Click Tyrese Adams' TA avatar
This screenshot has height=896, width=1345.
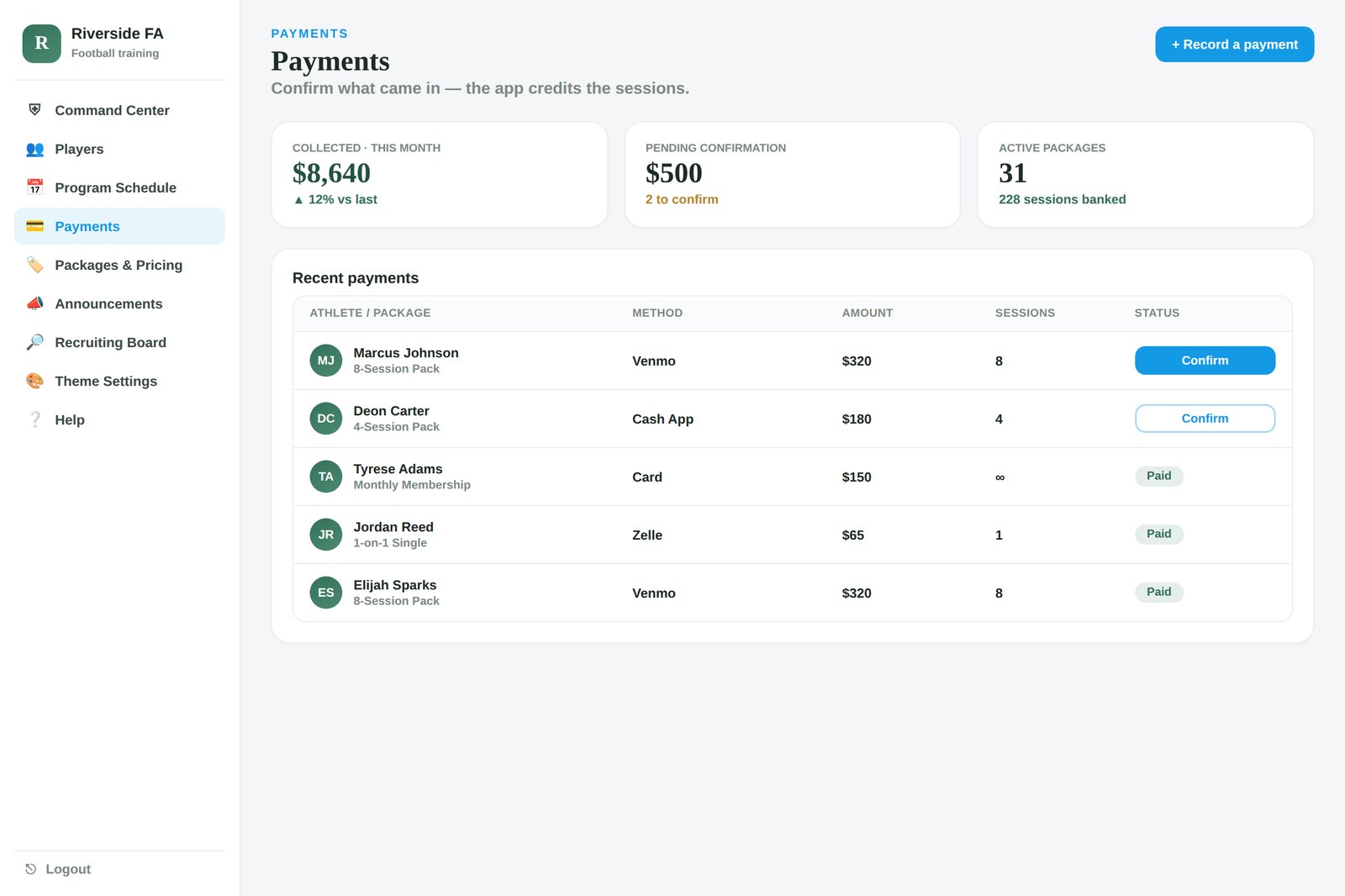click(326, 477)
